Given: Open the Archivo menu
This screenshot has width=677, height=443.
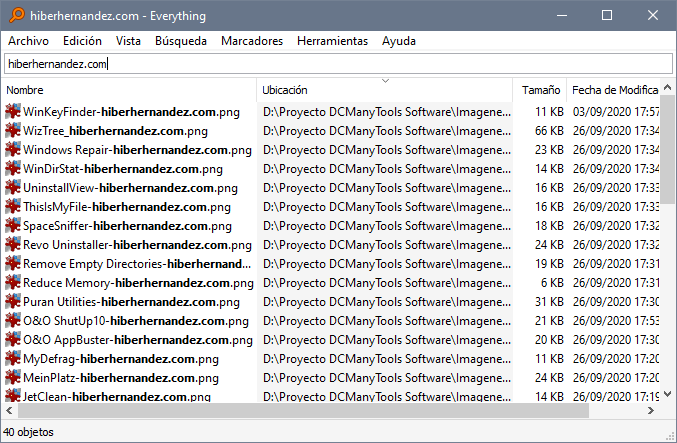Looking at the screenshot, I should (28, 41).
